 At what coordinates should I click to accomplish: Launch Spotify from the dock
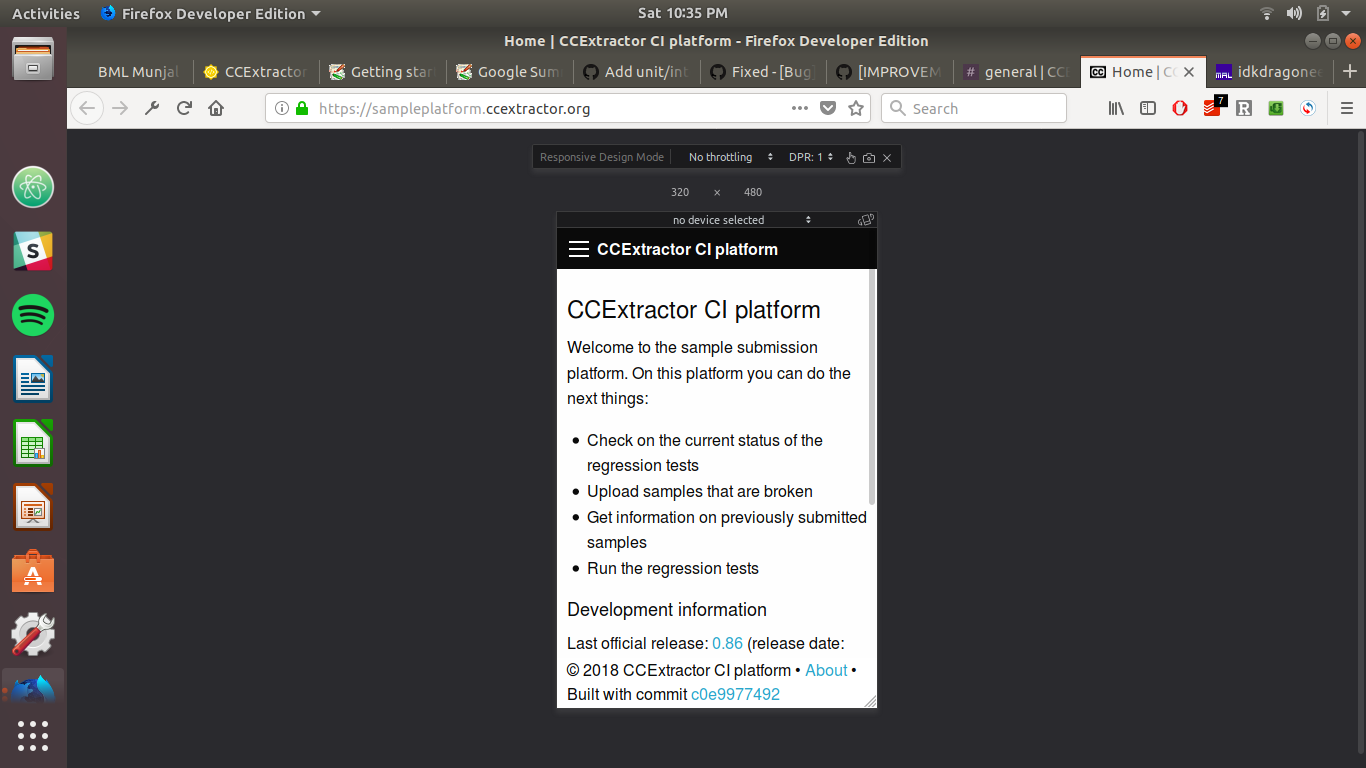pyautogui.click(x=33, y=315)
